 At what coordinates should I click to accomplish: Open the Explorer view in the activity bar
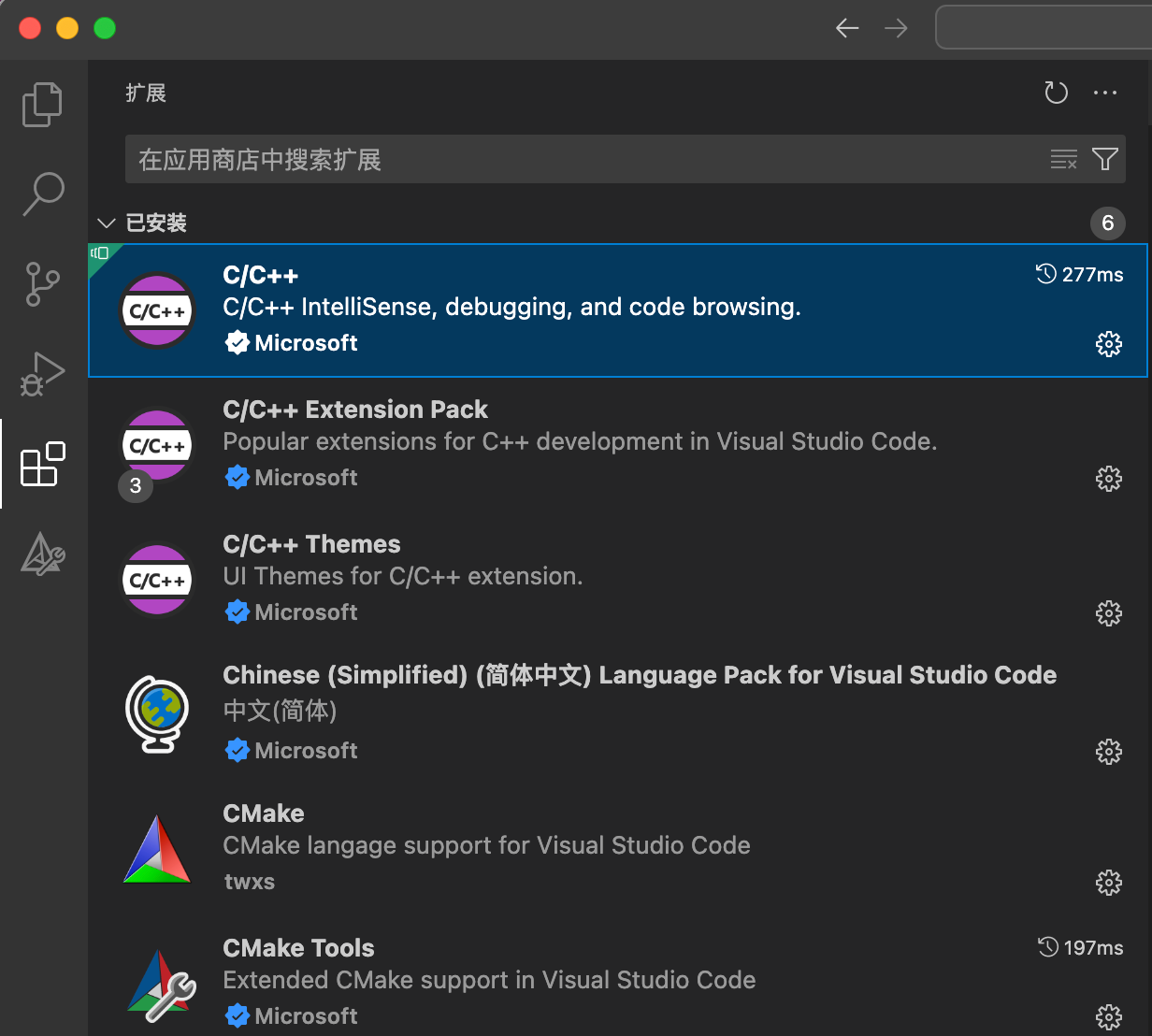42,104
